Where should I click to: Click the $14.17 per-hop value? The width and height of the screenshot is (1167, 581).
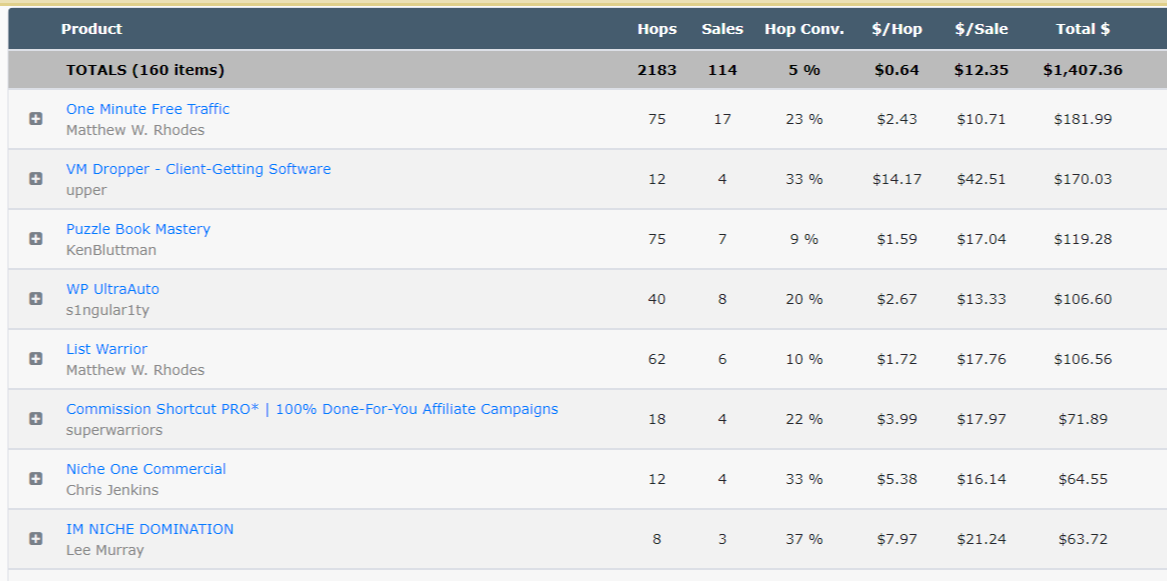click(x=897, y=179)
